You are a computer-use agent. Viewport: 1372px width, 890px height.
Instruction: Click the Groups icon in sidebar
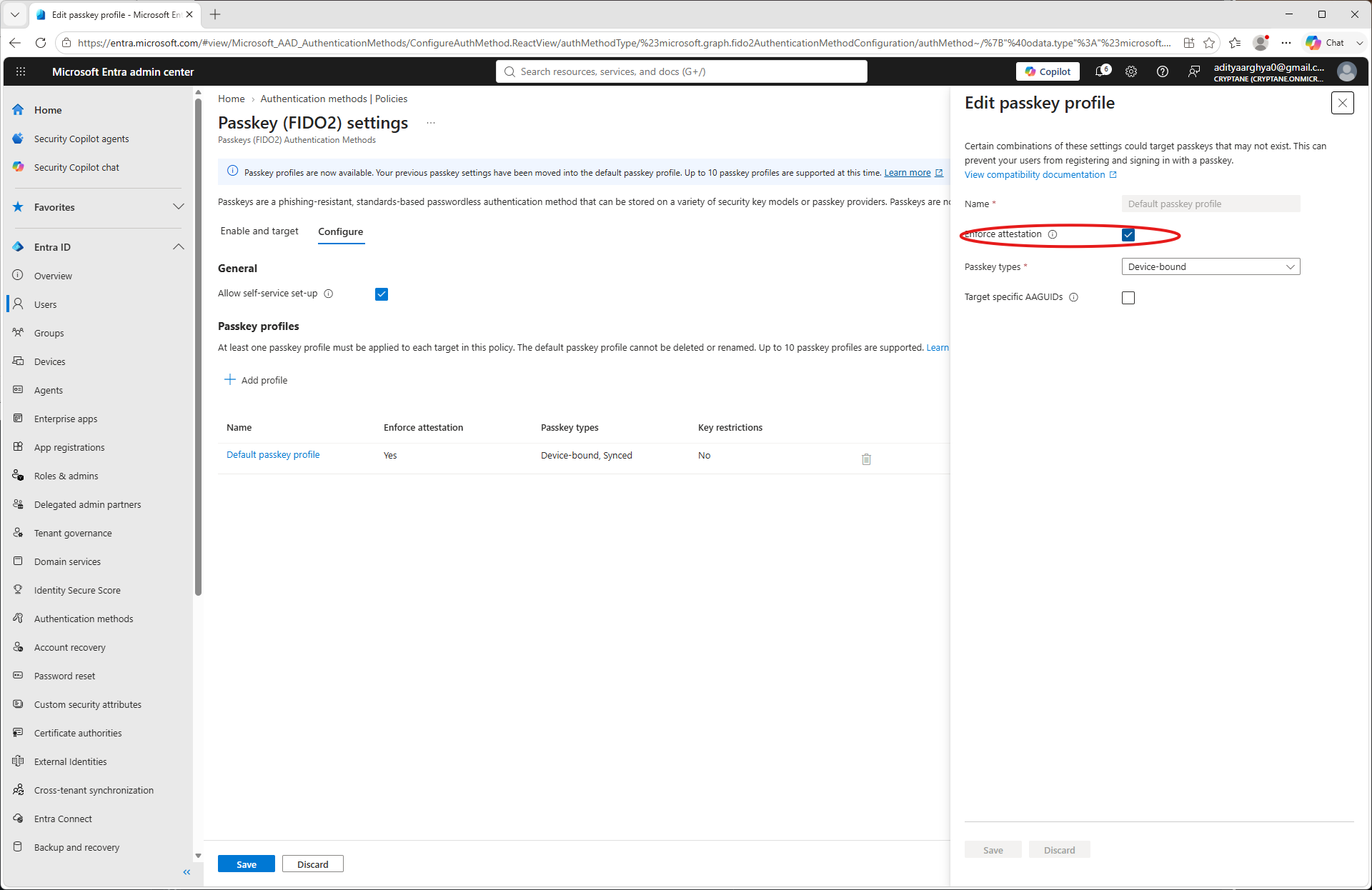pos(19,332)
